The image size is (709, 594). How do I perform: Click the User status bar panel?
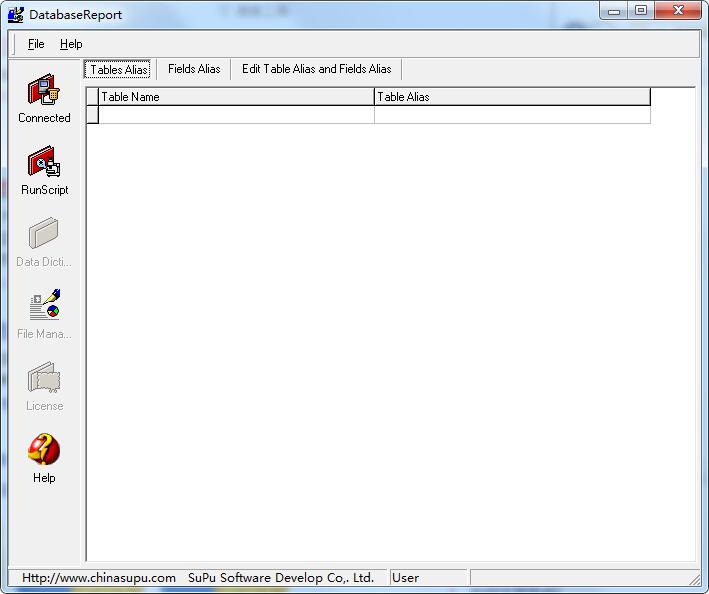[x=428, y=578]
